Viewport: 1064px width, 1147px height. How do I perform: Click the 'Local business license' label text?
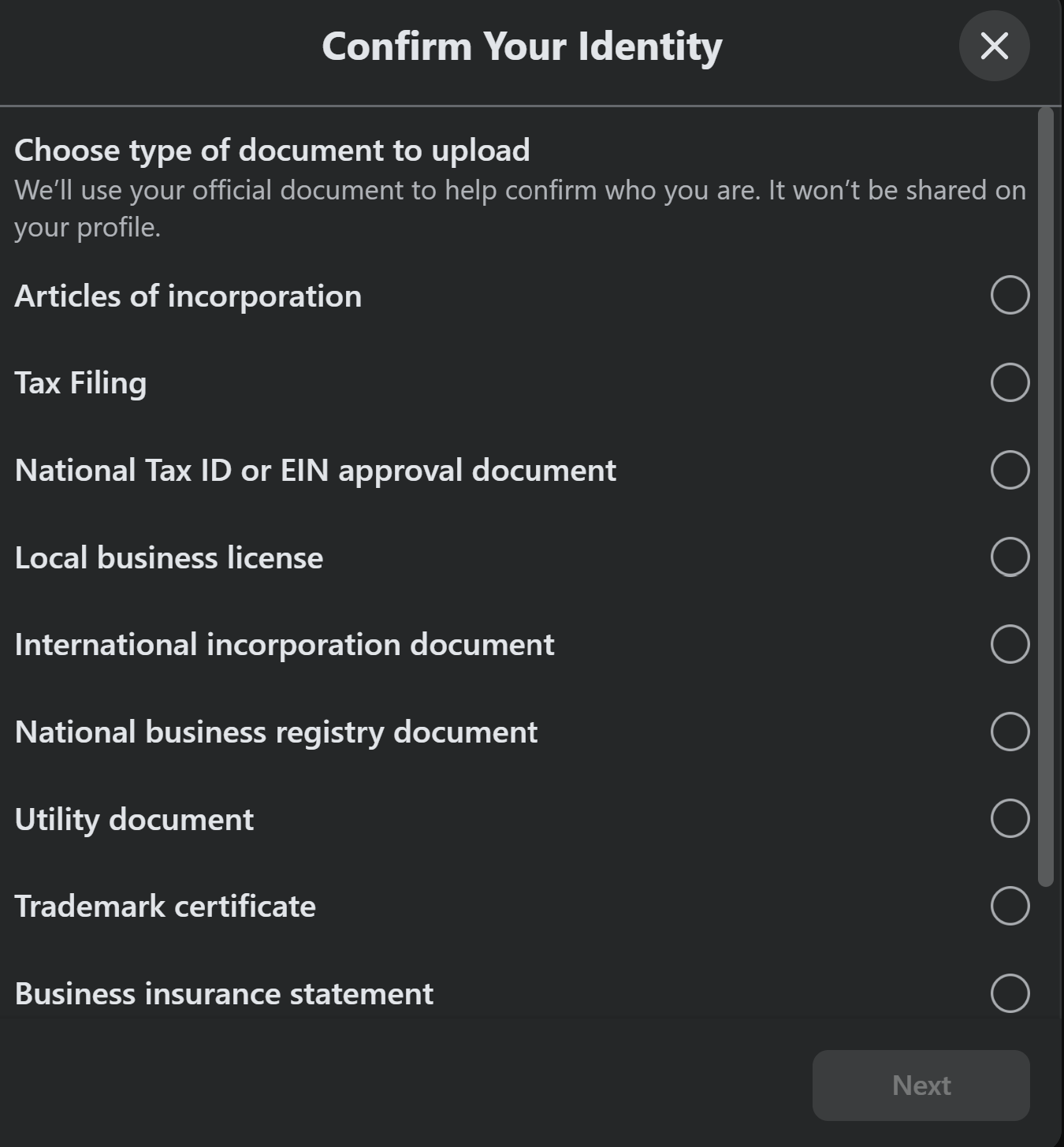tap(169, 558)
